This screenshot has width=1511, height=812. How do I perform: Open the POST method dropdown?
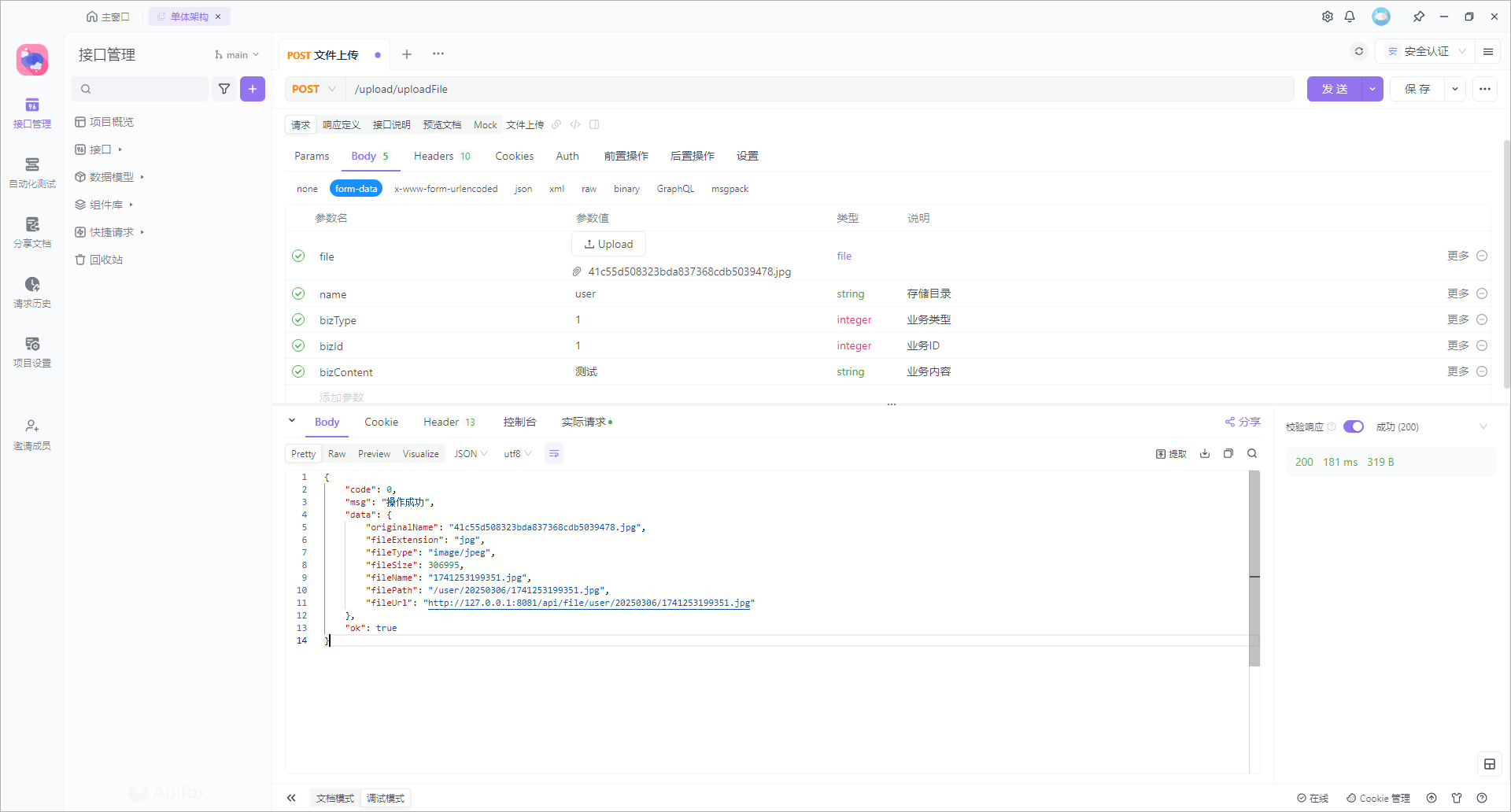coord(314,89)
